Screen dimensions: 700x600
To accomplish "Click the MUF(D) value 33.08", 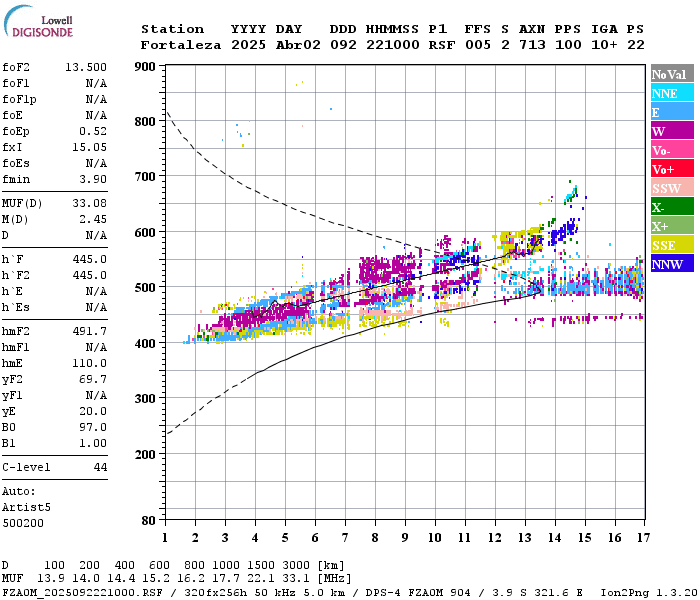I will (x=89, y=204).
